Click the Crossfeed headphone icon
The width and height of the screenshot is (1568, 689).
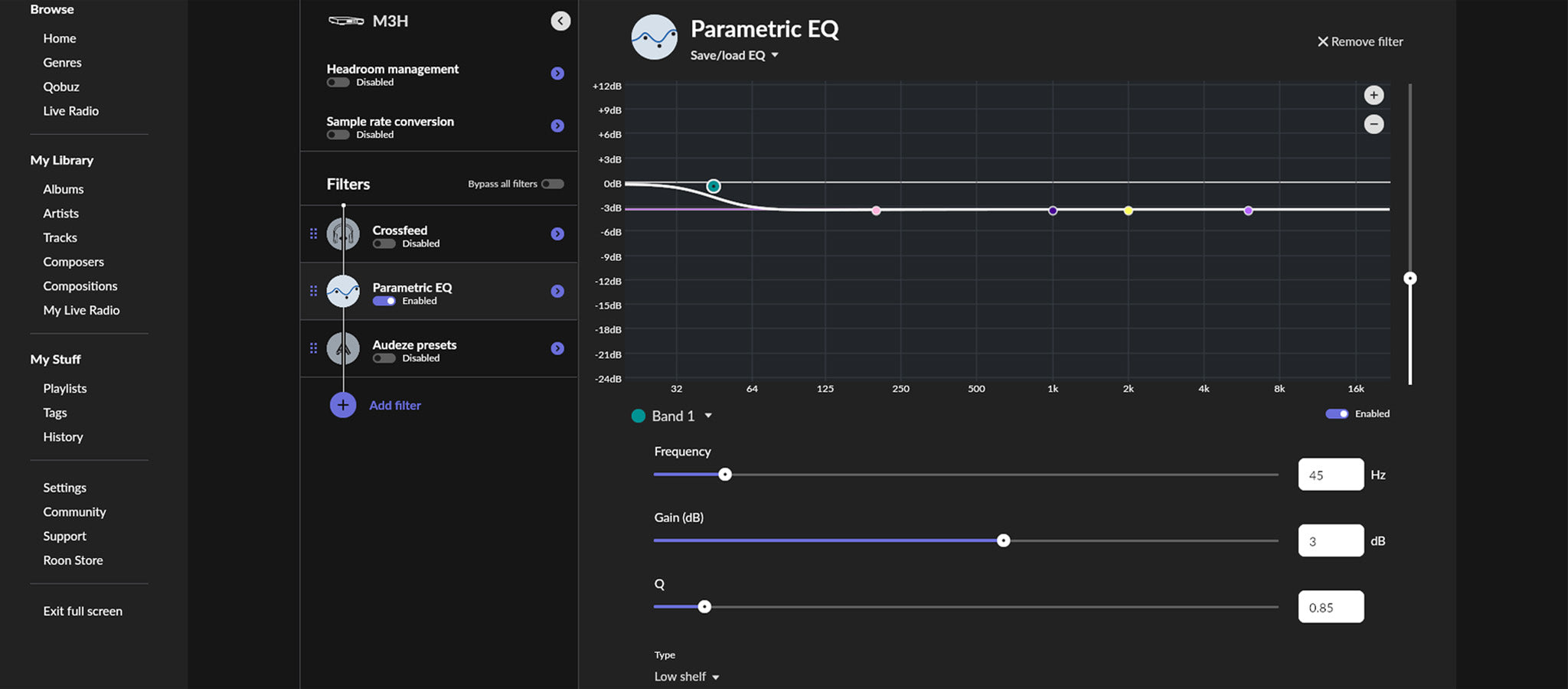[343, 234]
